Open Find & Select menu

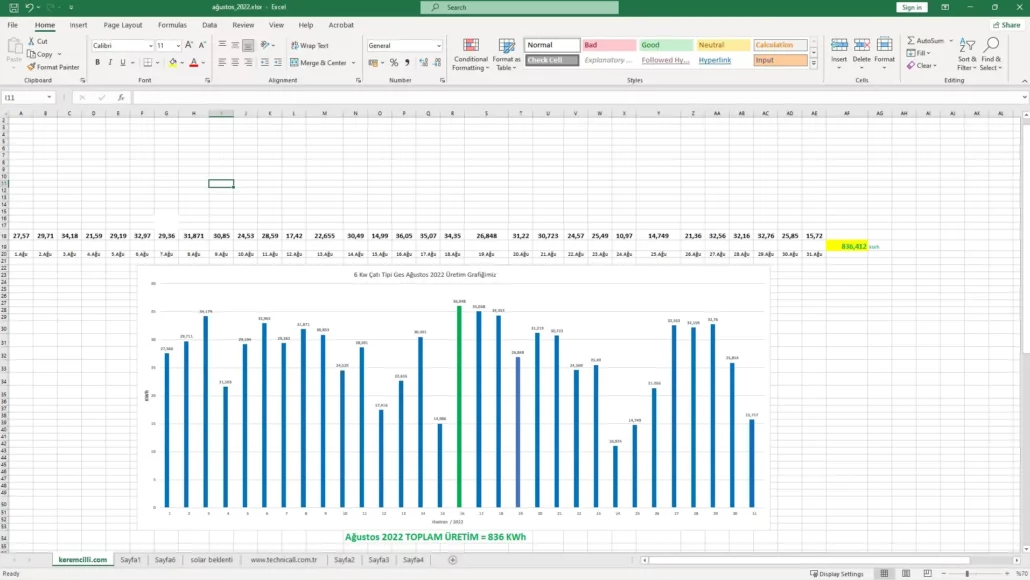(991, 55)
